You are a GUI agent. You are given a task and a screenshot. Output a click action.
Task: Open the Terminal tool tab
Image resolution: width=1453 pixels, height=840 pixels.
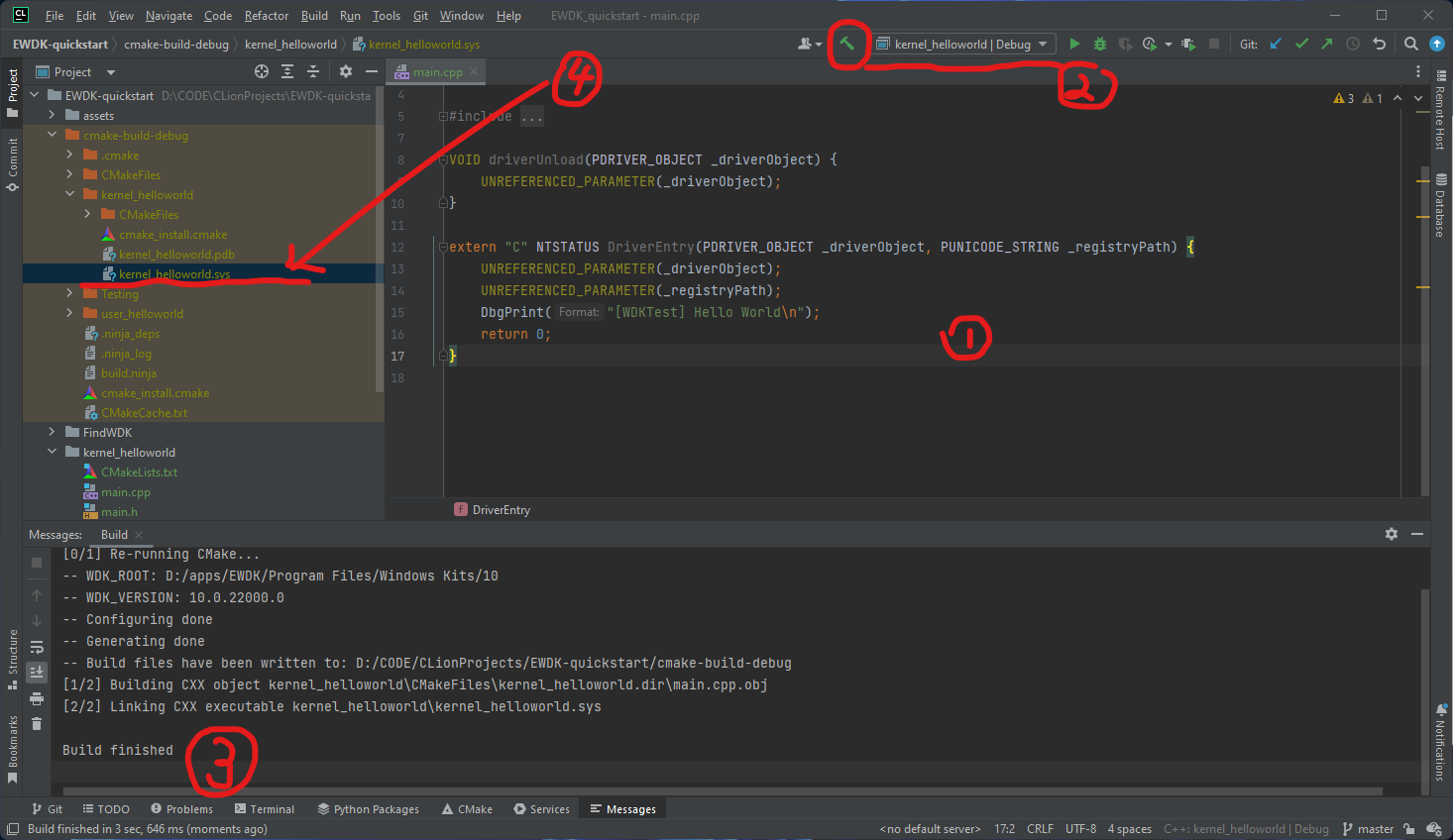265,809
